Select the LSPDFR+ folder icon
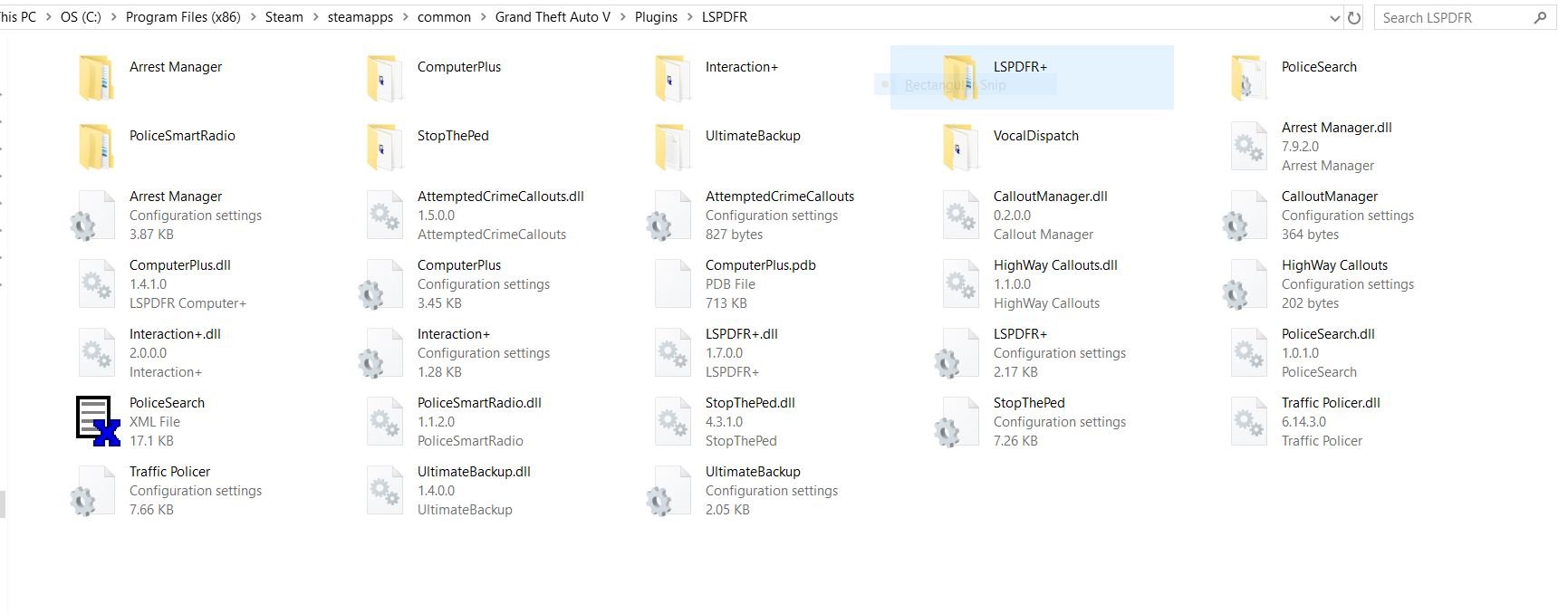The width and height of the screenshot is (1568, 614). pos(960,77)
